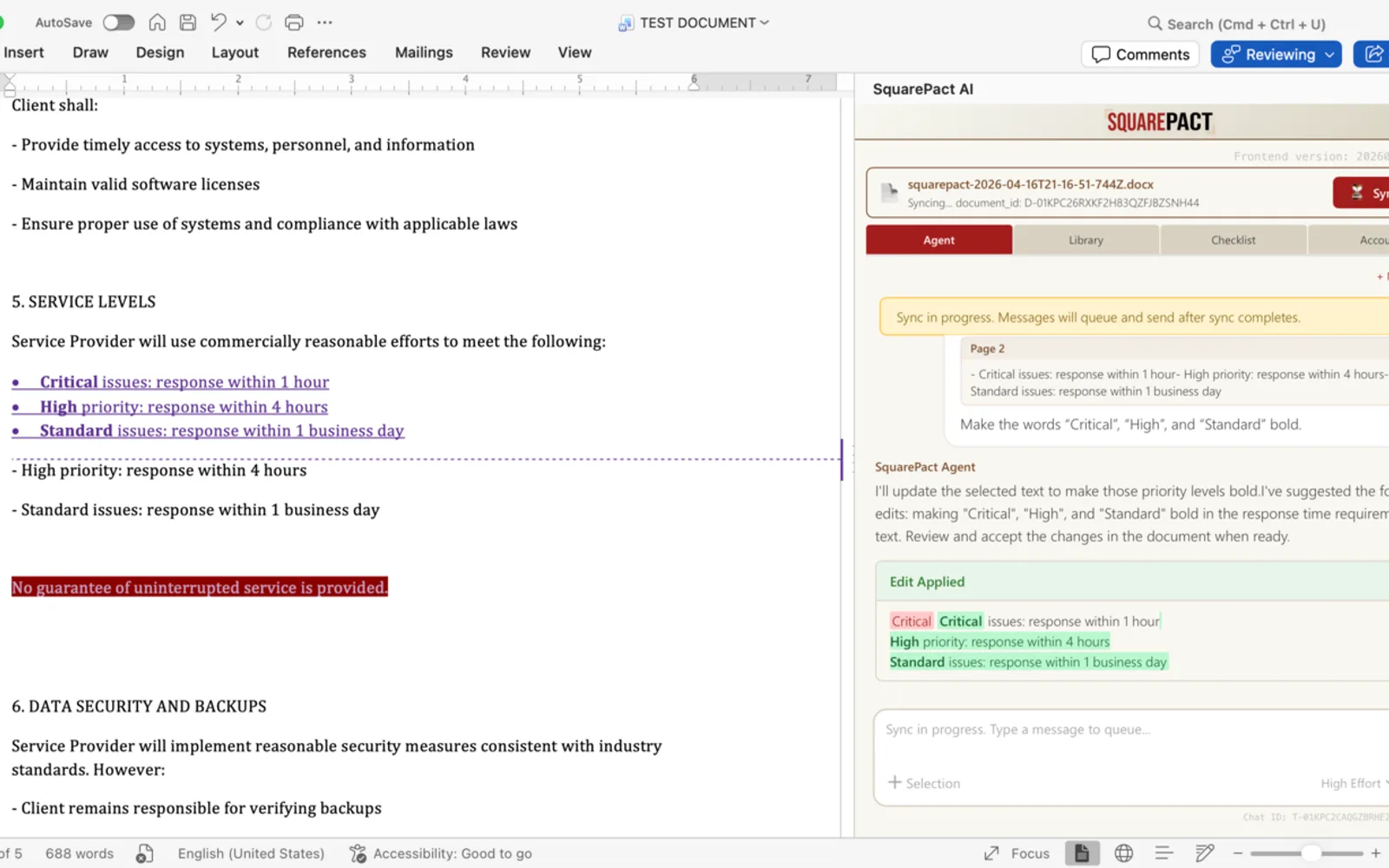Click the Design ribbon tab

click(x=160, y=52)
